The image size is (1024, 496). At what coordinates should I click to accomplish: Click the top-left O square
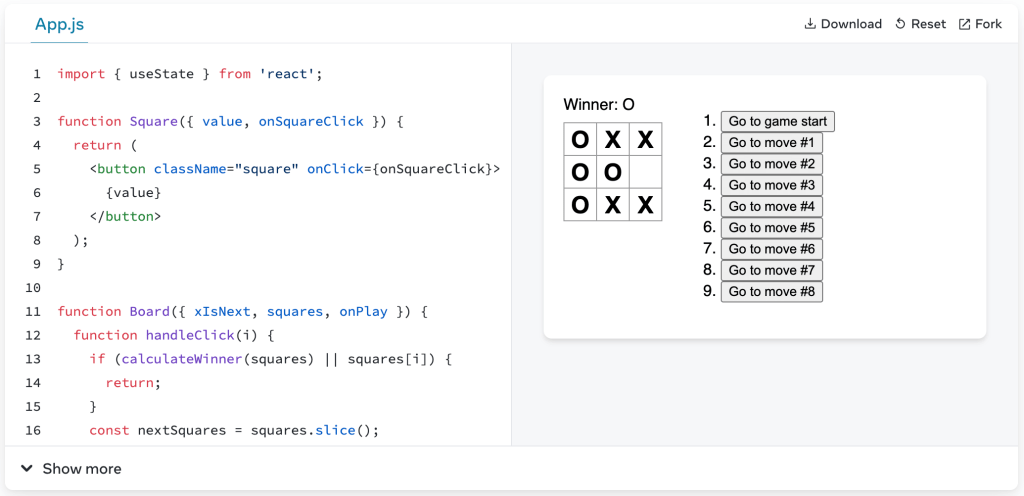(x=580, y=139)
